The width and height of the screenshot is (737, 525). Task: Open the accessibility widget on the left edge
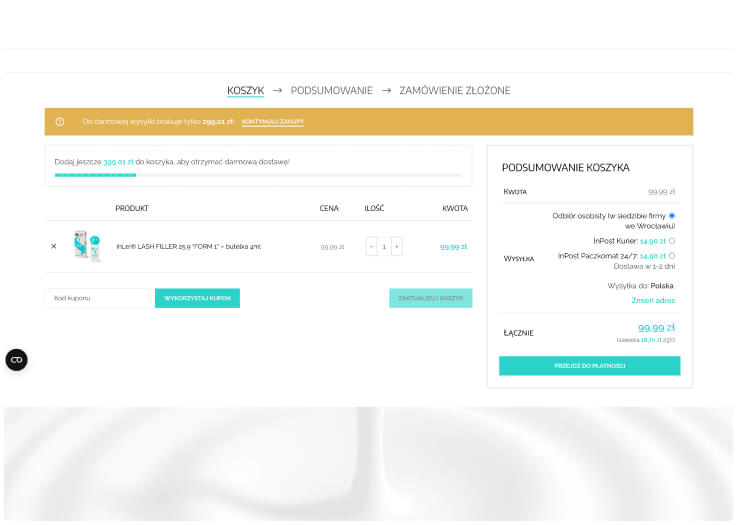coord(16,360)
